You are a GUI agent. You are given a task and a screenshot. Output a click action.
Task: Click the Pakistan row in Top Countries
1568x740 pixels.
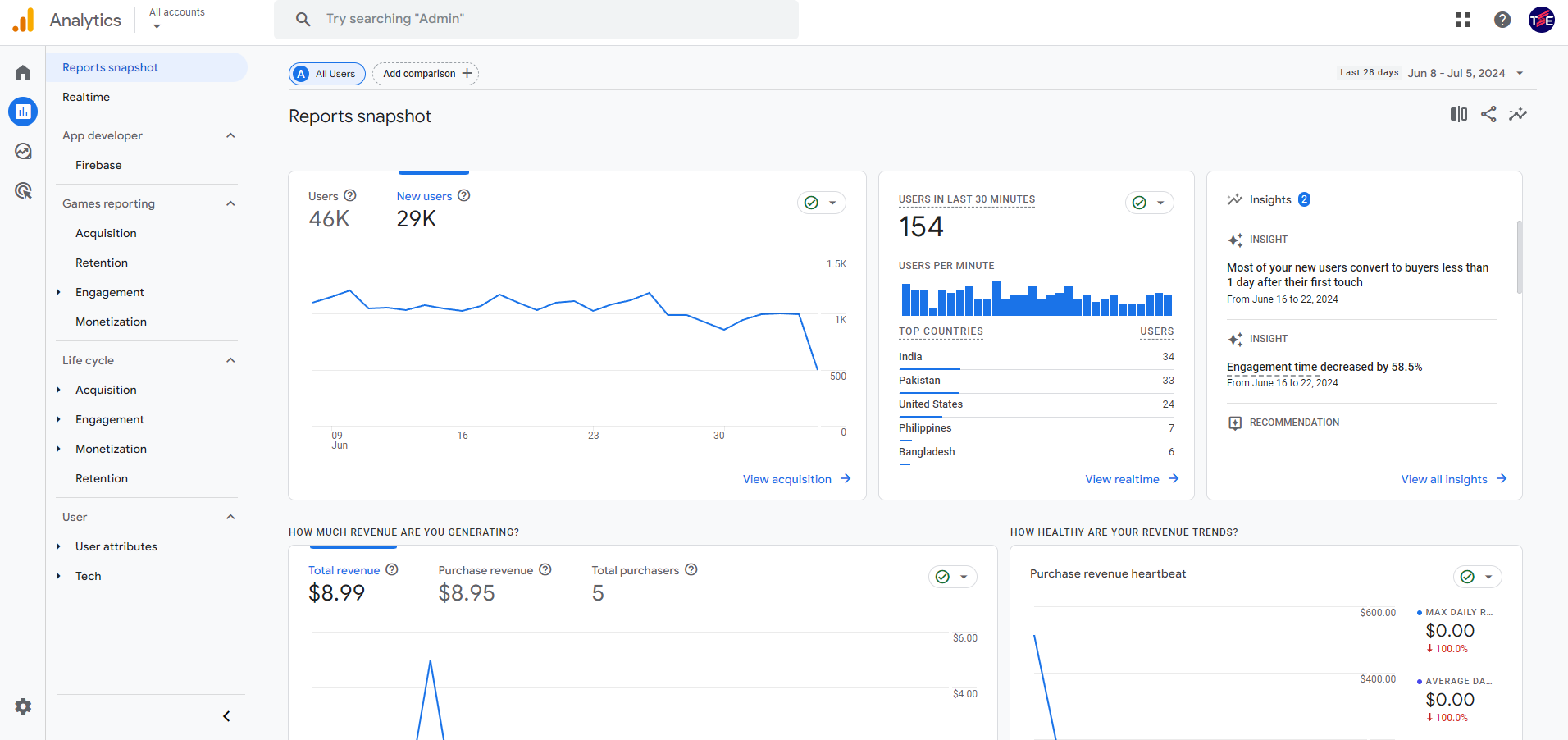coord(1037,381)
